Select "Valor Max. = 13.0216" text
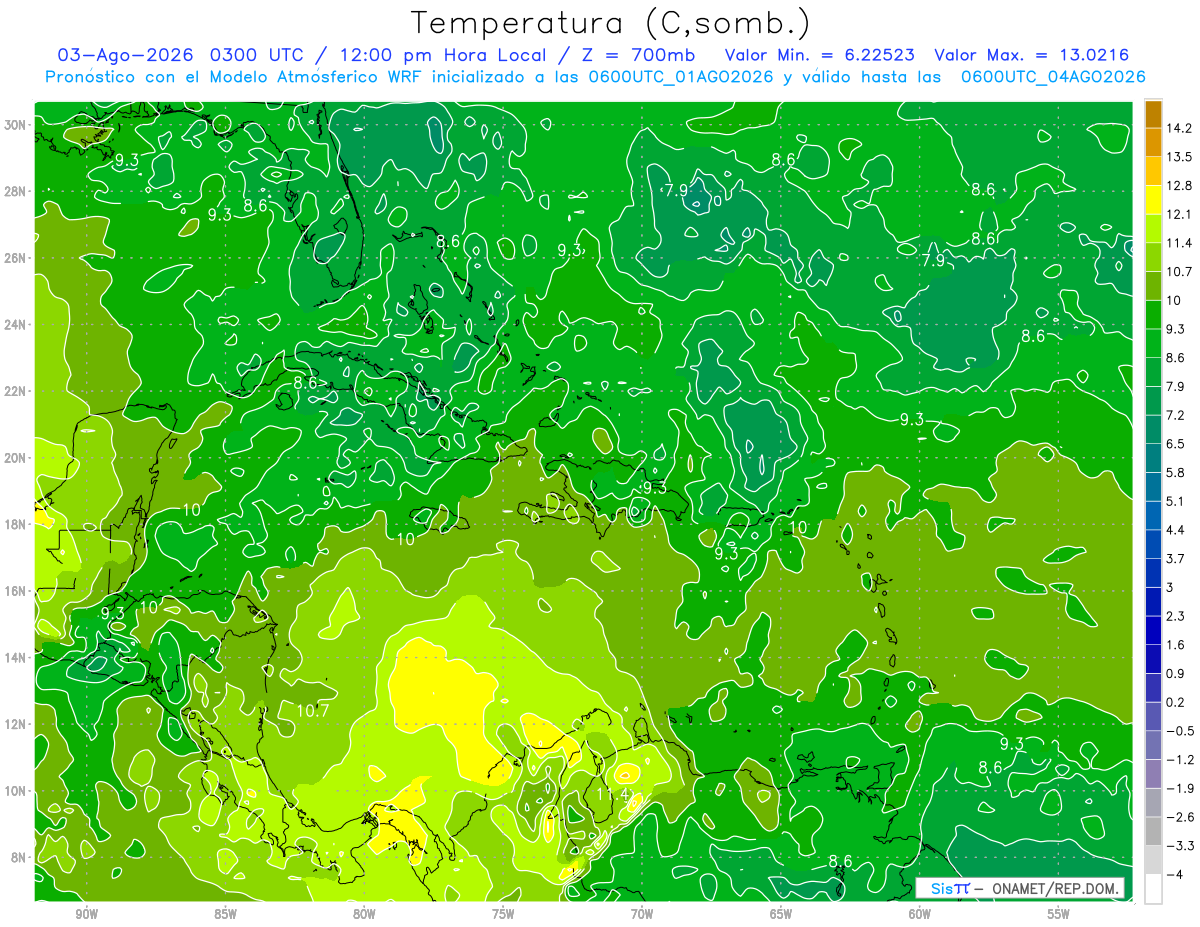Image resolution: width=1200 pixels, height=927 pixels. 1031,55
